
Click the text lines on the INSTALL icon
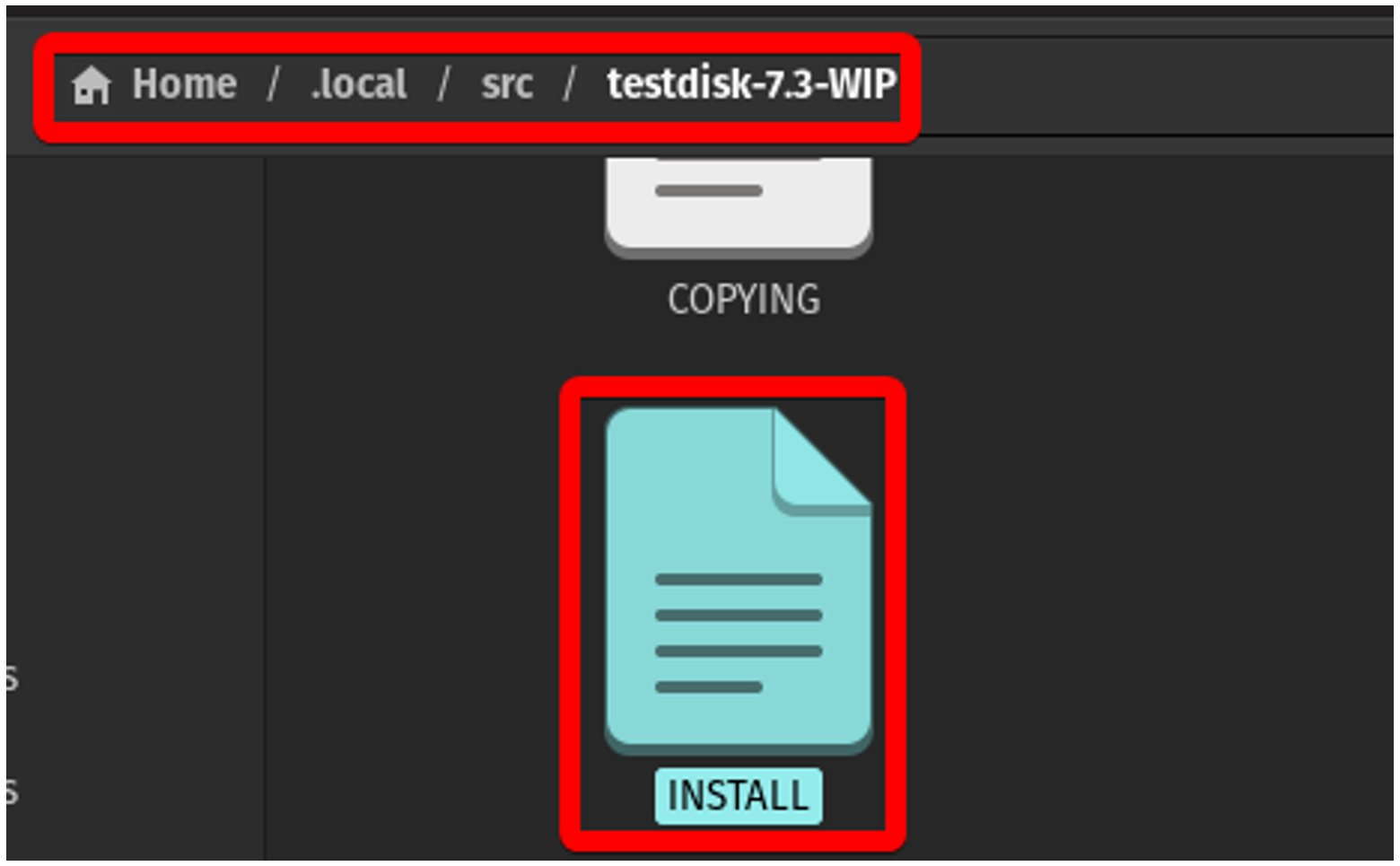tap(739, 633)
